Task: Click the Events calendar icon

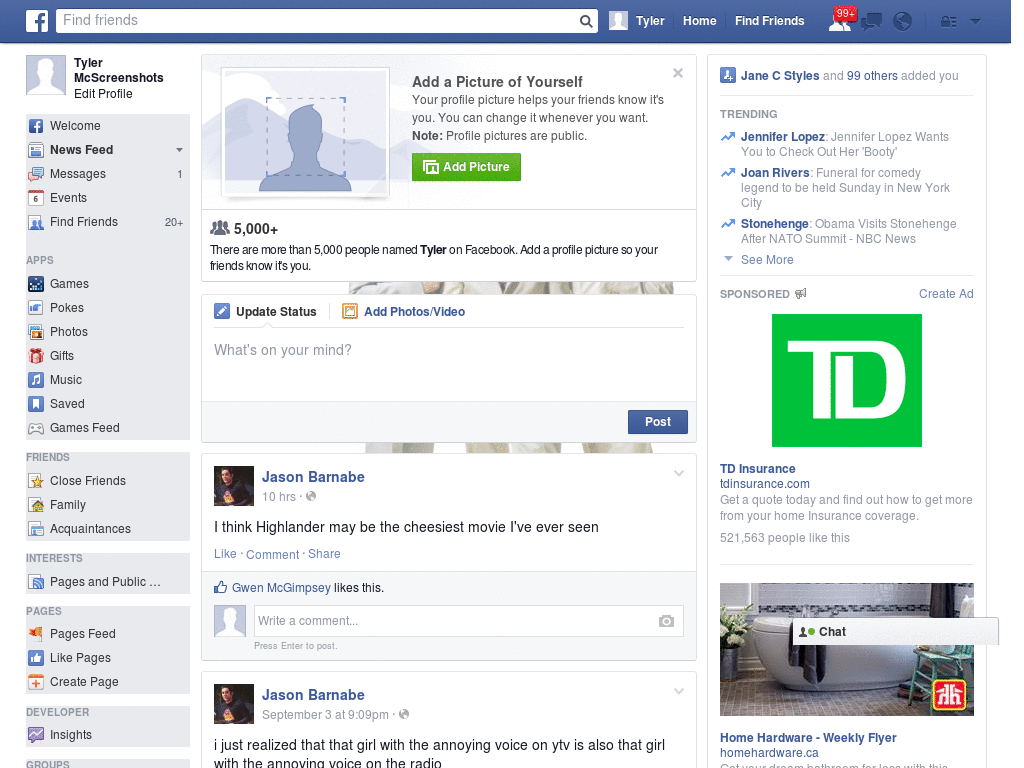Action: (36, 198)
